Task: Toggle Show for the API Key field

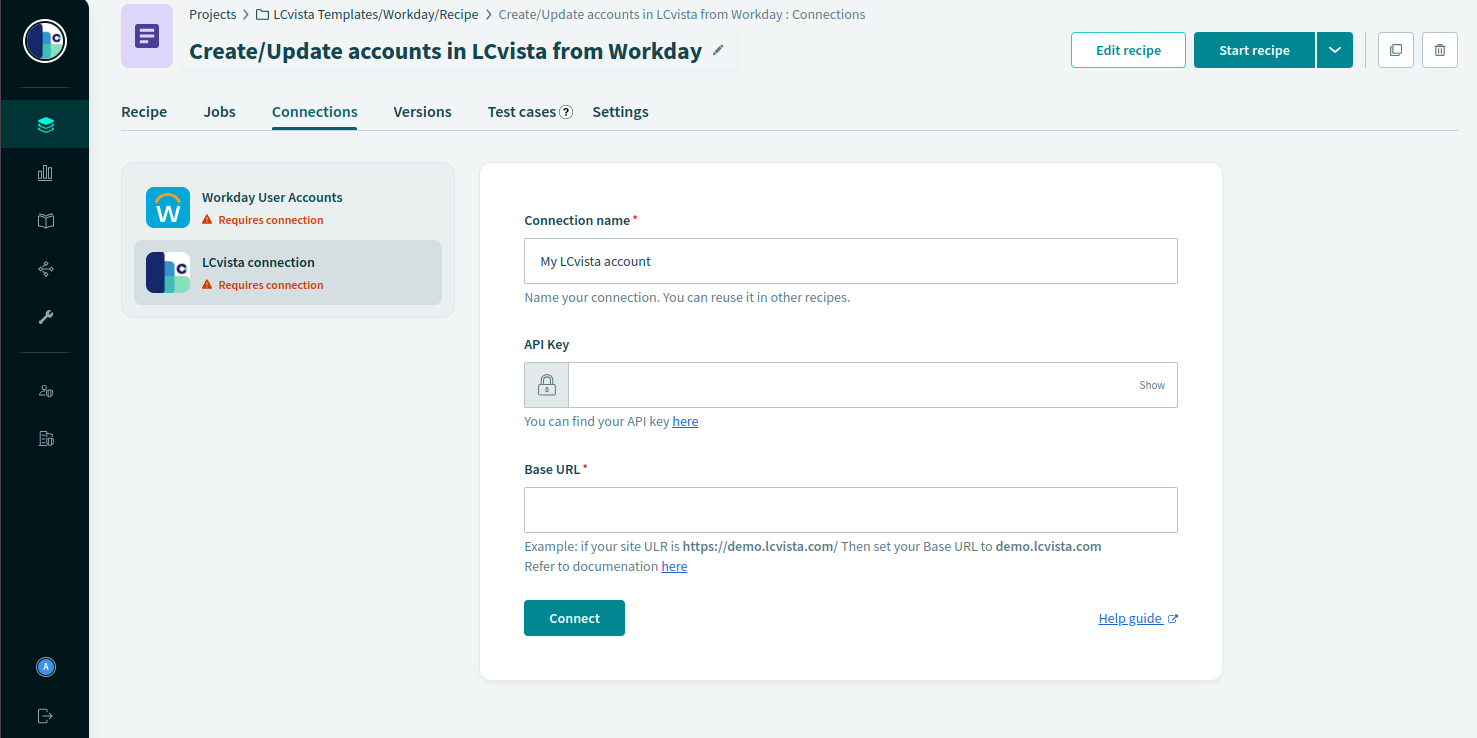Action: point(1152,385)
